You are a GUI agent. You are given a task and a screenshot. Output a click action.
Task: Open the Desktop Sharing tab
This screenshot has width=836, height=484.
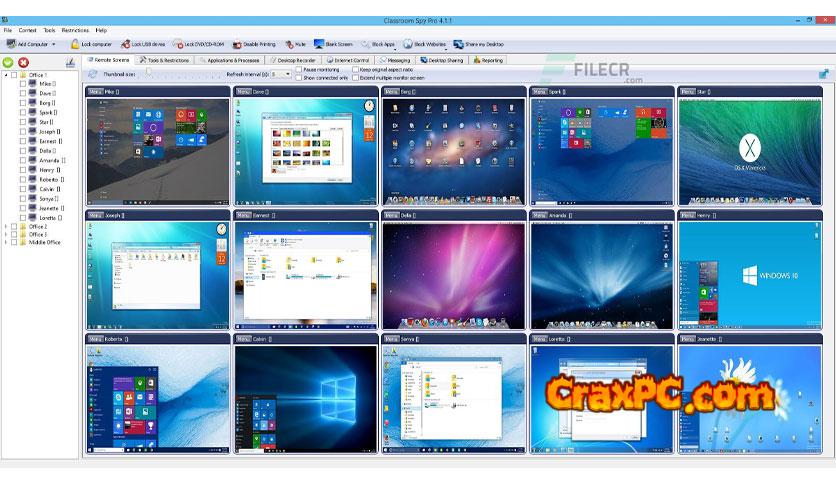[442, 60]
